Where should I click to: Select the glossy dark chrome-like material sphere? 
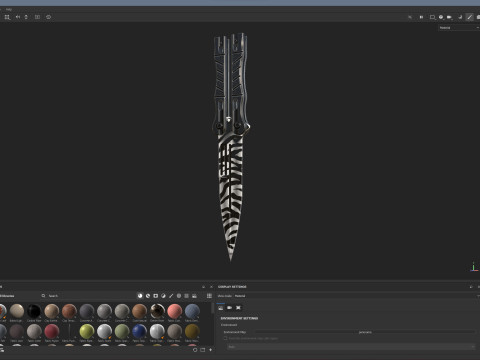(x=157, y=311)
